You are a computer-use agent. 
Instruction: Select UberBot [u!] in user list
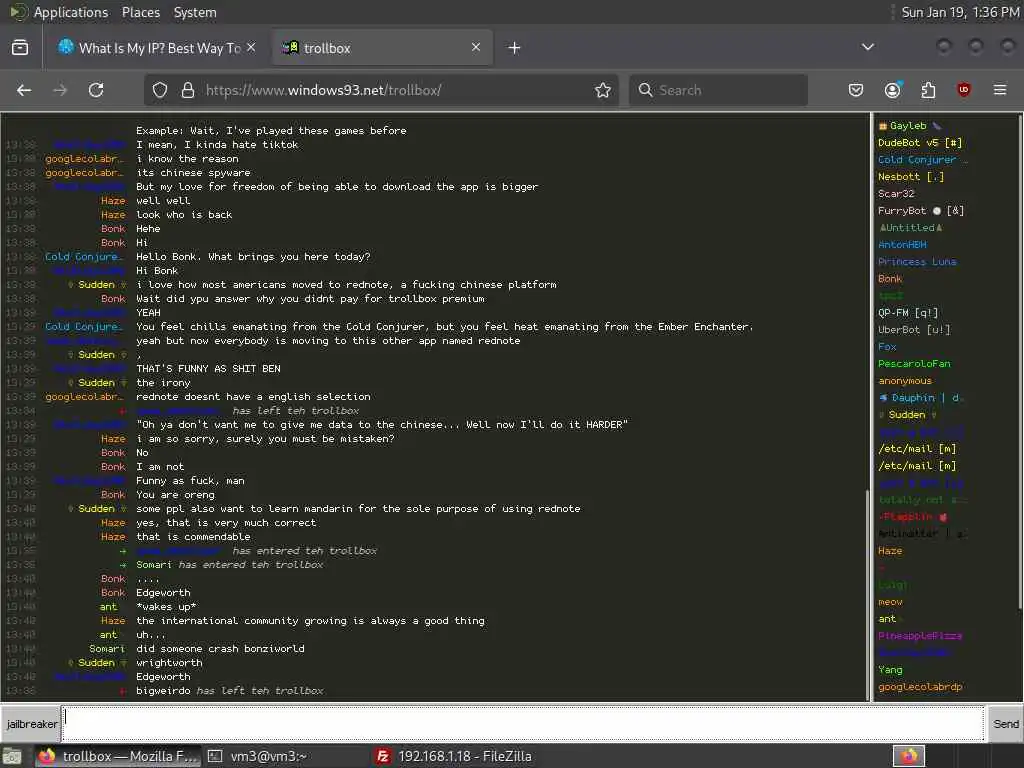click(914, 329)
